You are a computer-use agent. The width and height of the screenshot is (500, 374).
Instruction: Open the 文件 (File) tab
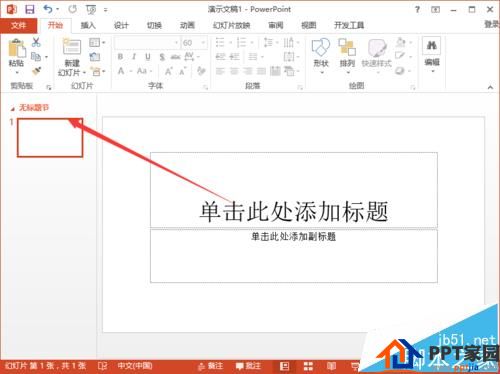tap(18, 25)
